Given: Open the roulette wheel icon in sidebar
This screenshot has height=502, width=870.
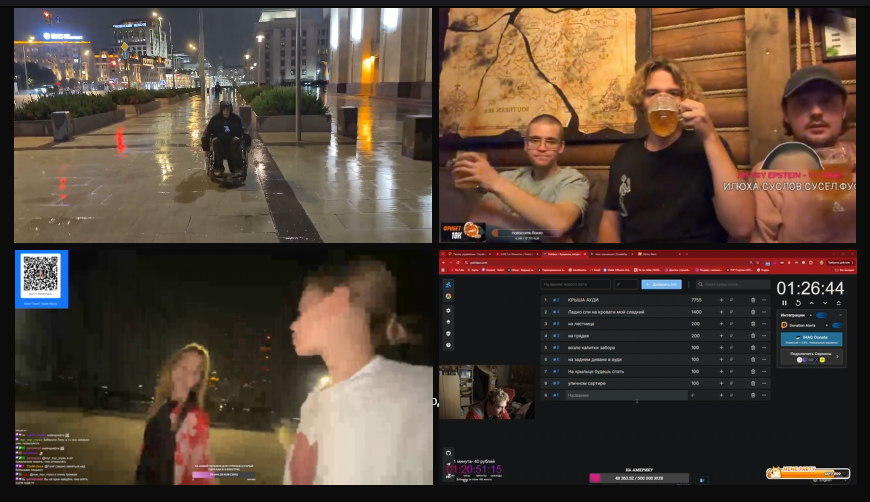Looking at the screenshot, I should (448, 296).
